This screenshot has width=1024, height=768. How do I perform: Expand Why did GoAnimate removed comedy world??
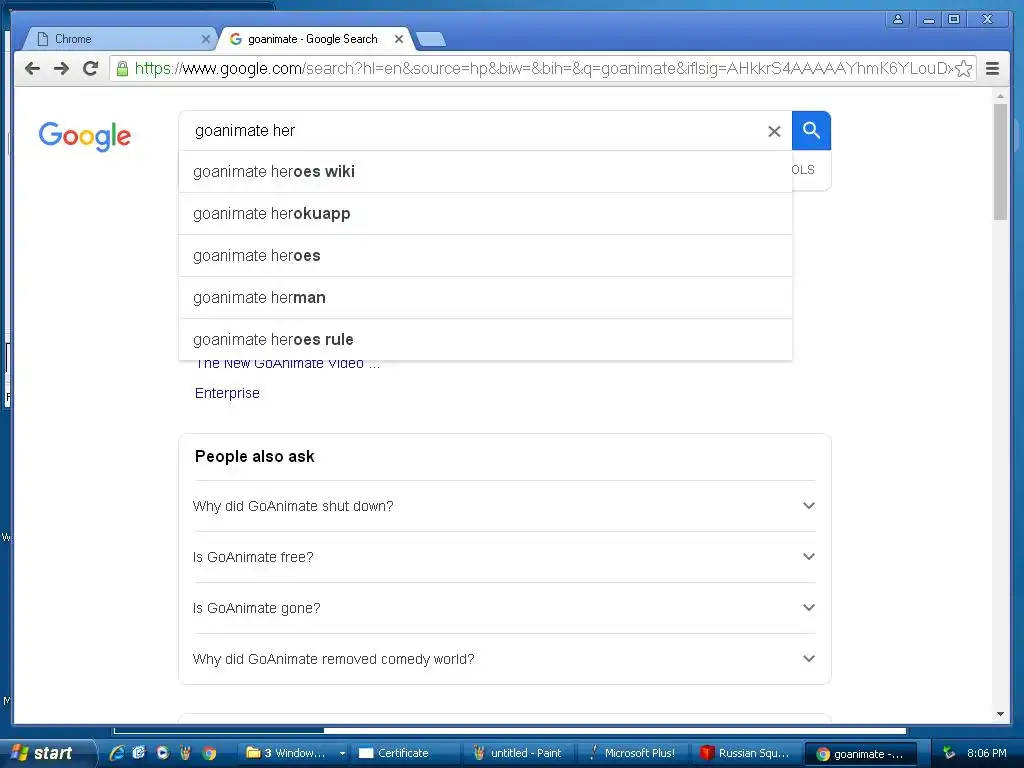pos(504,659)
